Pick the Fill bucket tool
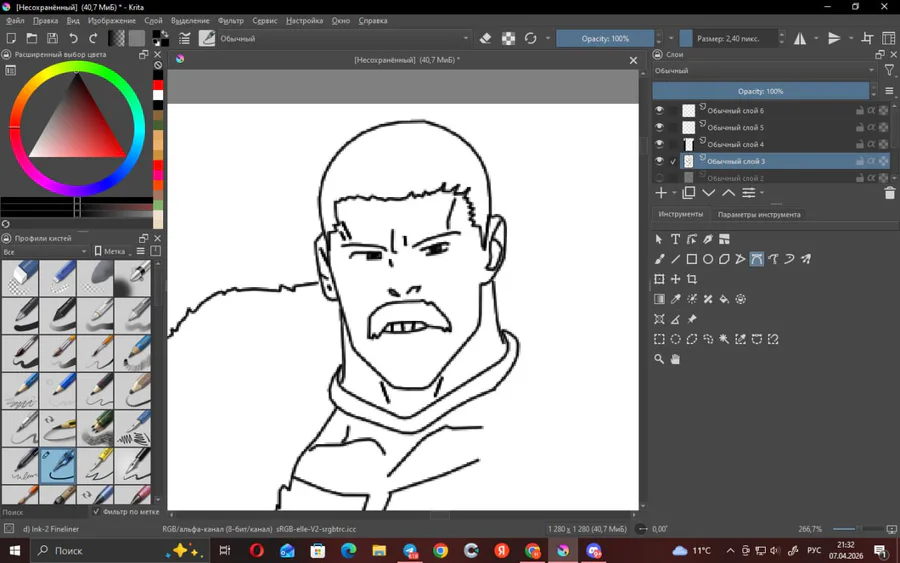The height and width of the screenshot is (563, 900). click(724, 299)
